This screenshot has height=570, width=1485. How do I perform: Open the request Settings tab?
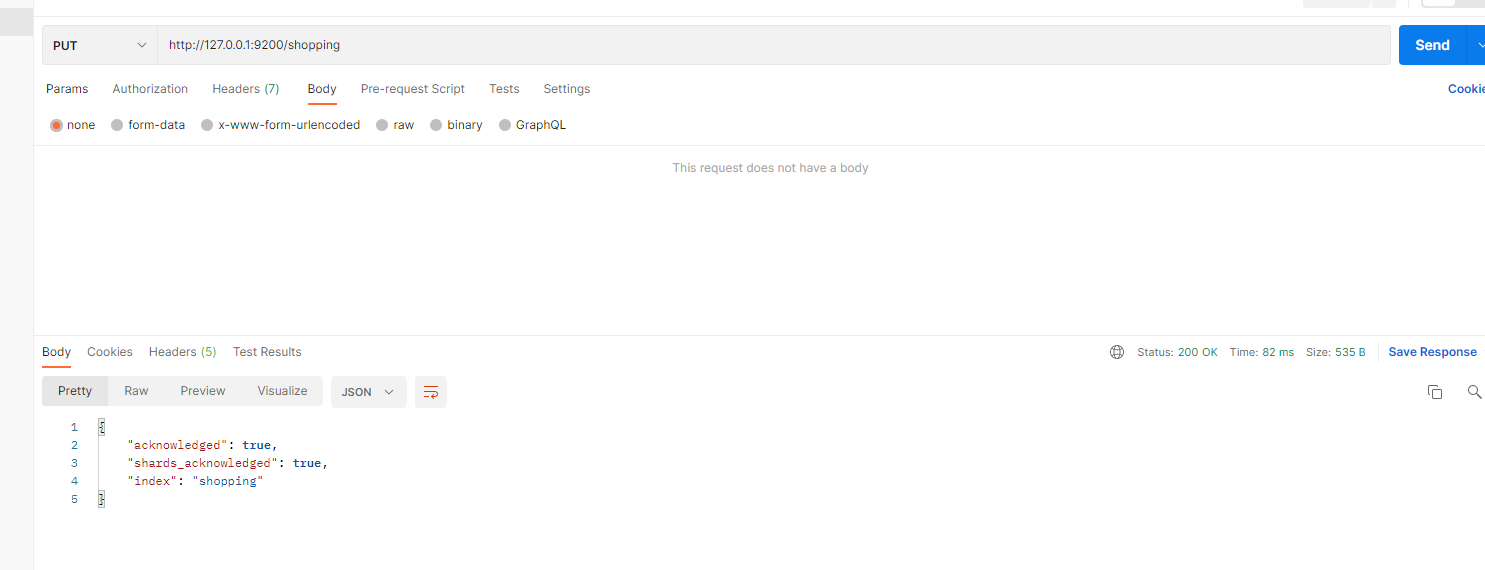[x=567, y=89]
